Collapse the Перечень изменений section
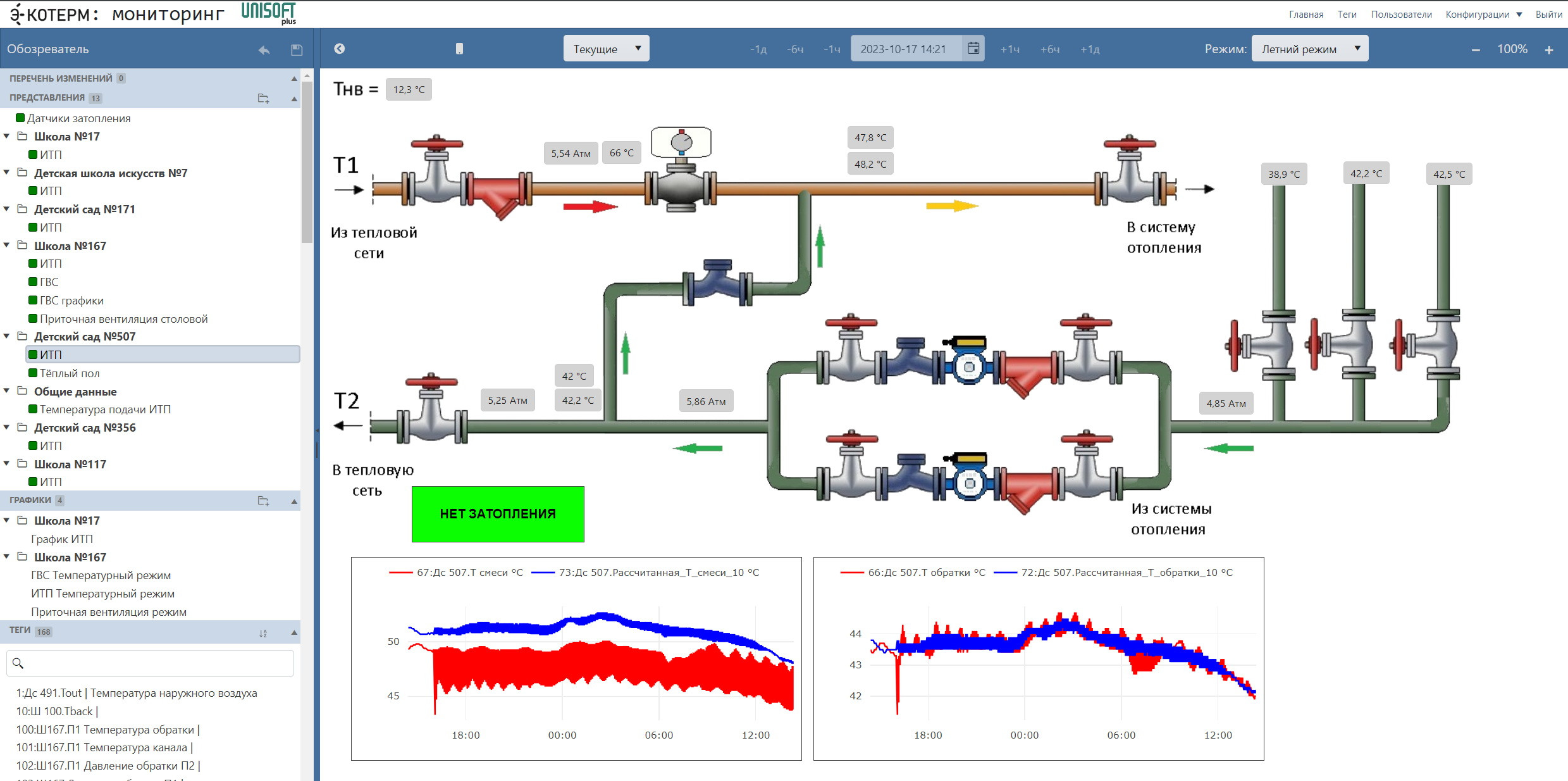 click(294, 78)
